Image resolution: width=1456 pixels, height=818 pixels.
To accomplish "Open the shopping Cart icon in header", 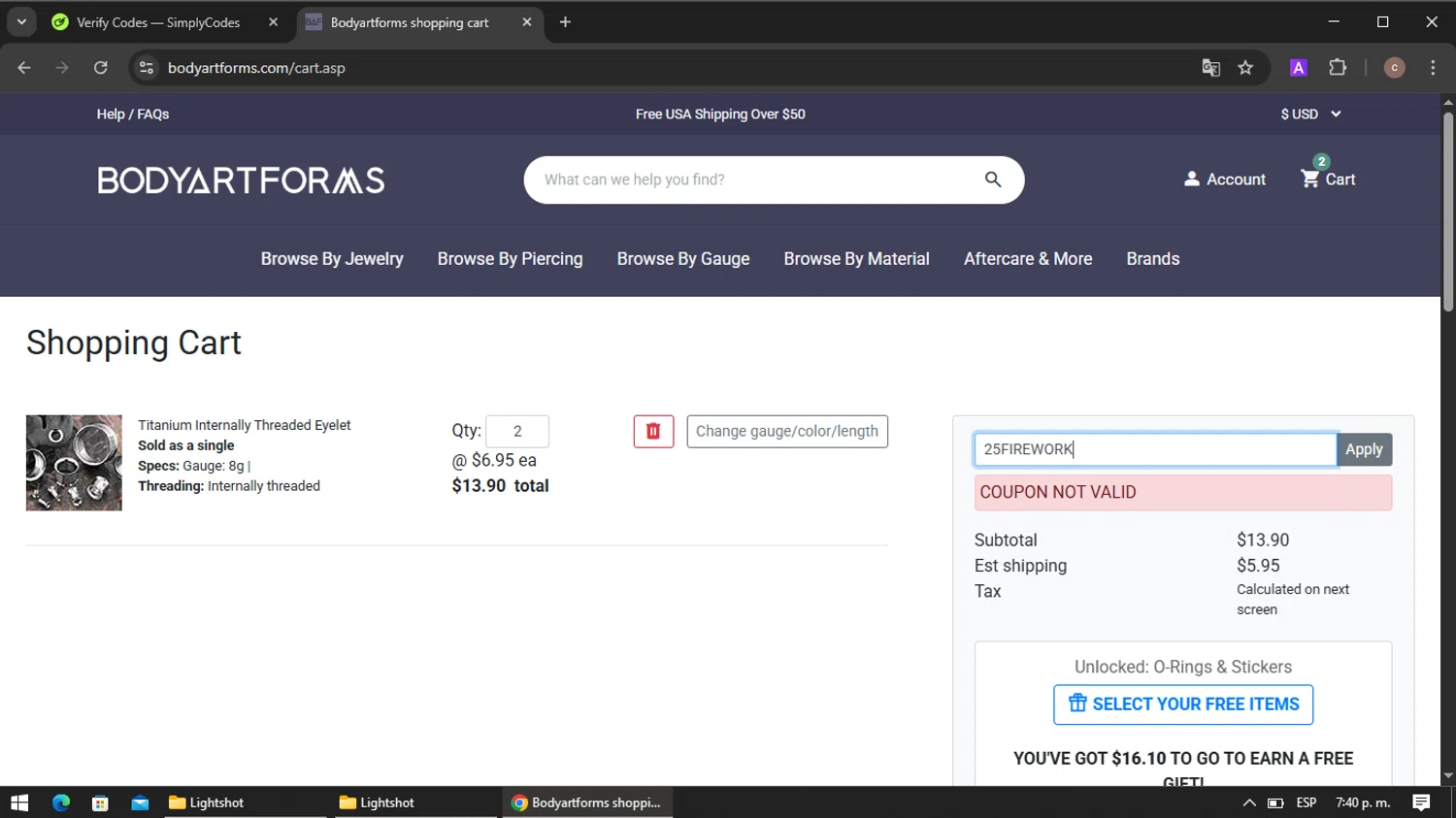I will pos(1328,179).
